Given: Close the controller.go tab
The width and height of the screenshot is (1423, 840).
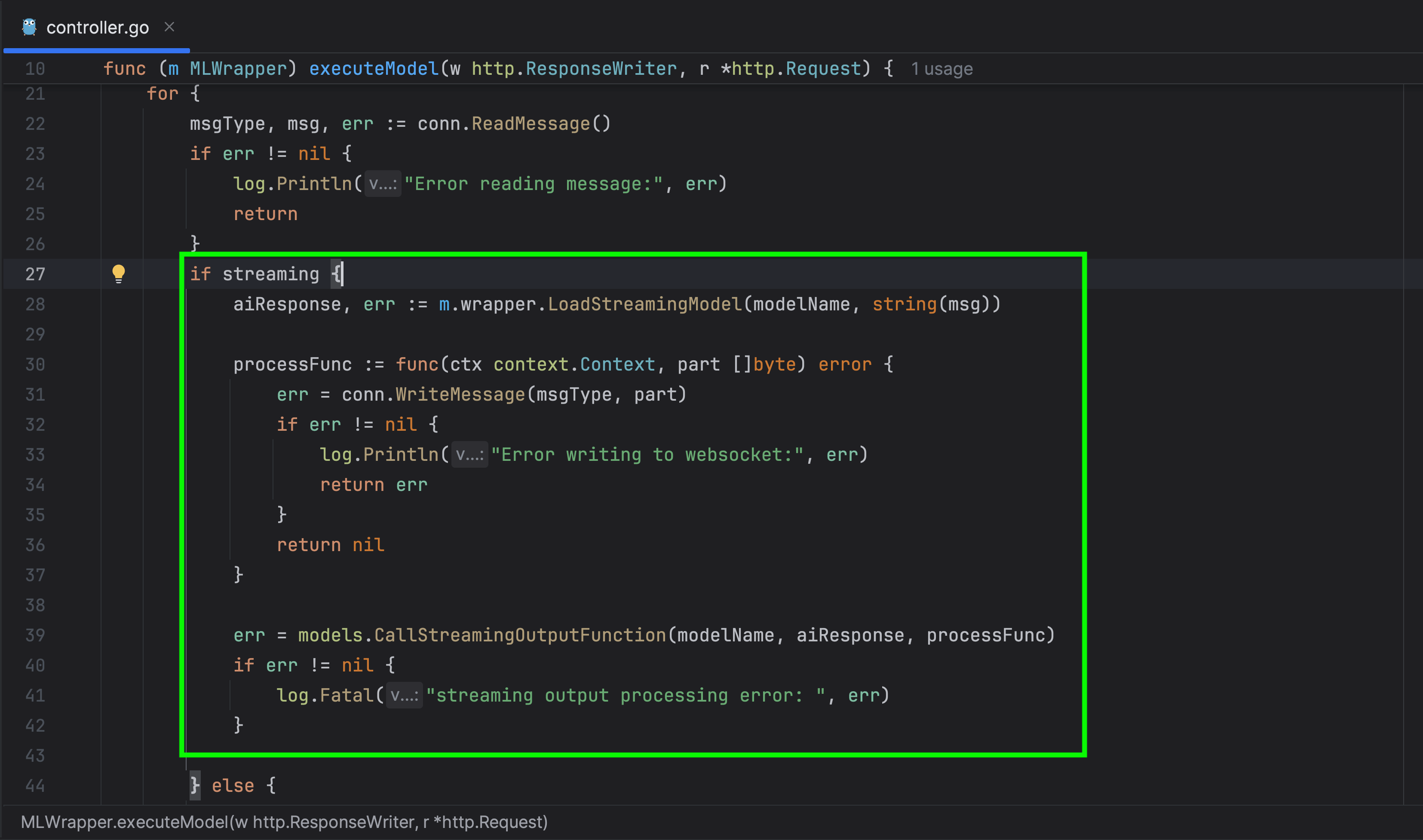Looking at the screenshot, I should (169, 27).
